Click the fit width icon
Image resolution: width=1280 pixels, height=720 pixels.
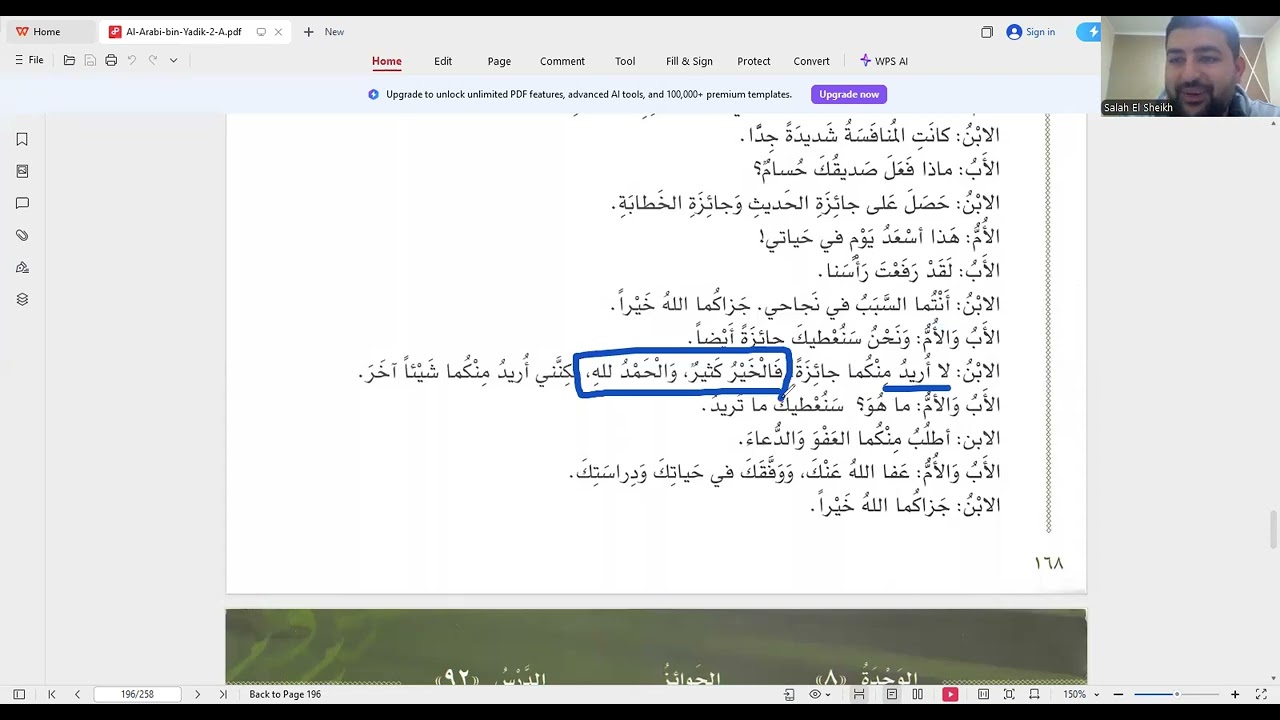point(1034,694)
